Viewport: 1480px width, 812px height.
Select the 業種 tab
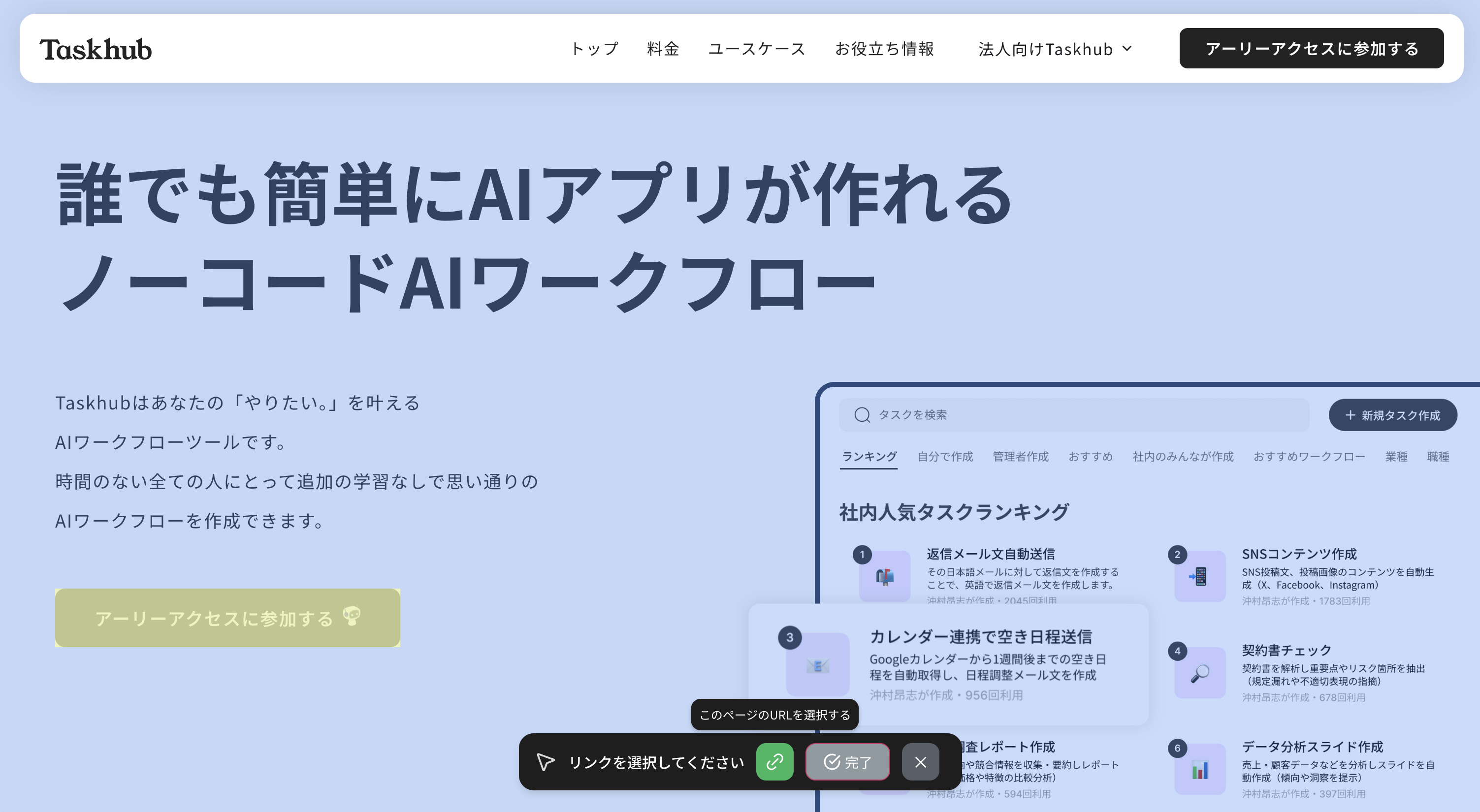coord(1396,457)
